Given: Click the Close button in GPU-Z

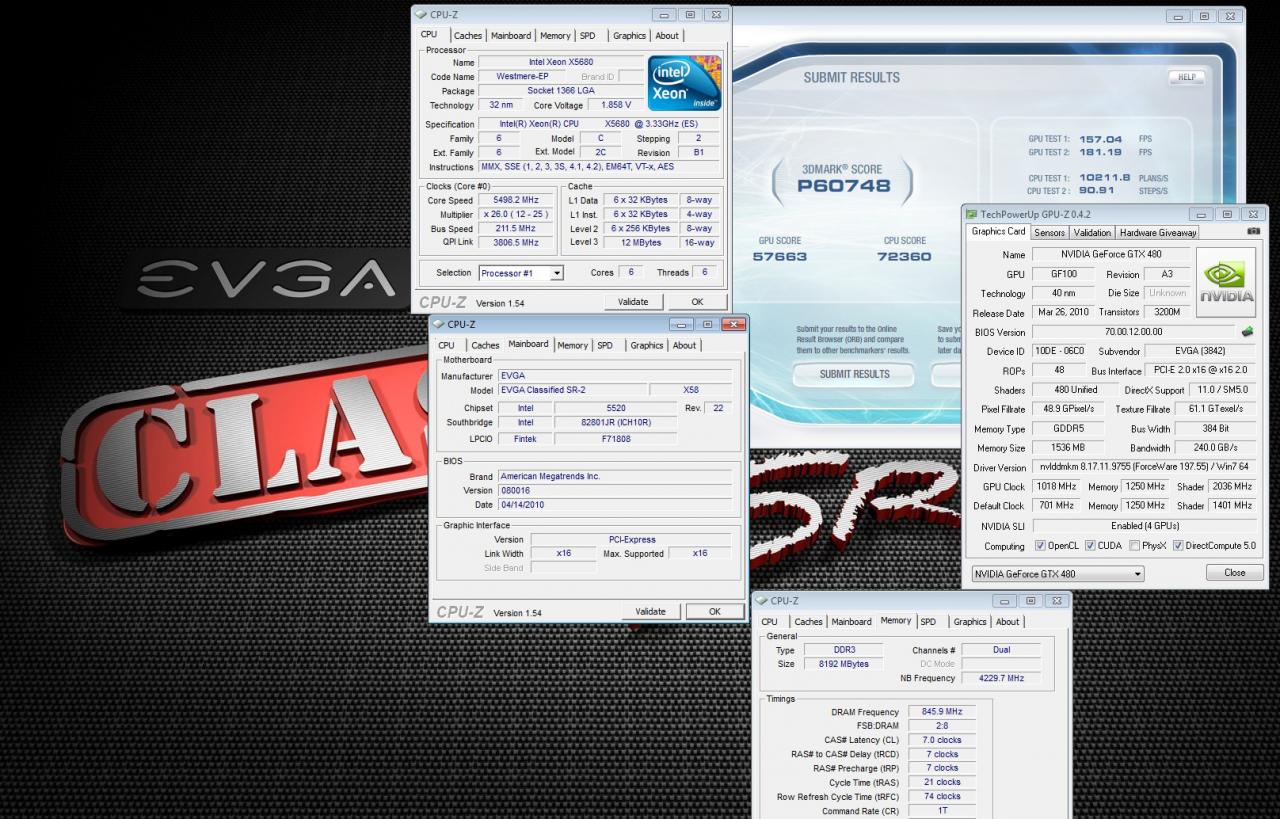Looking at the screenshot, I should click(1234, 573).
